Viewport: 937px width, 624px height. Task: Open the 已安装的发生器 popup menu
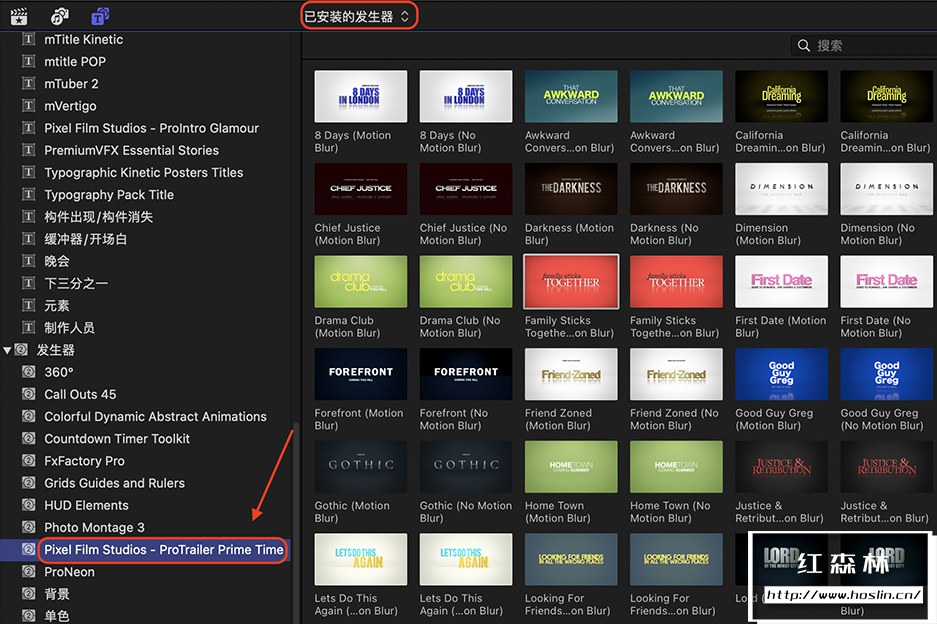pos(357,16)
